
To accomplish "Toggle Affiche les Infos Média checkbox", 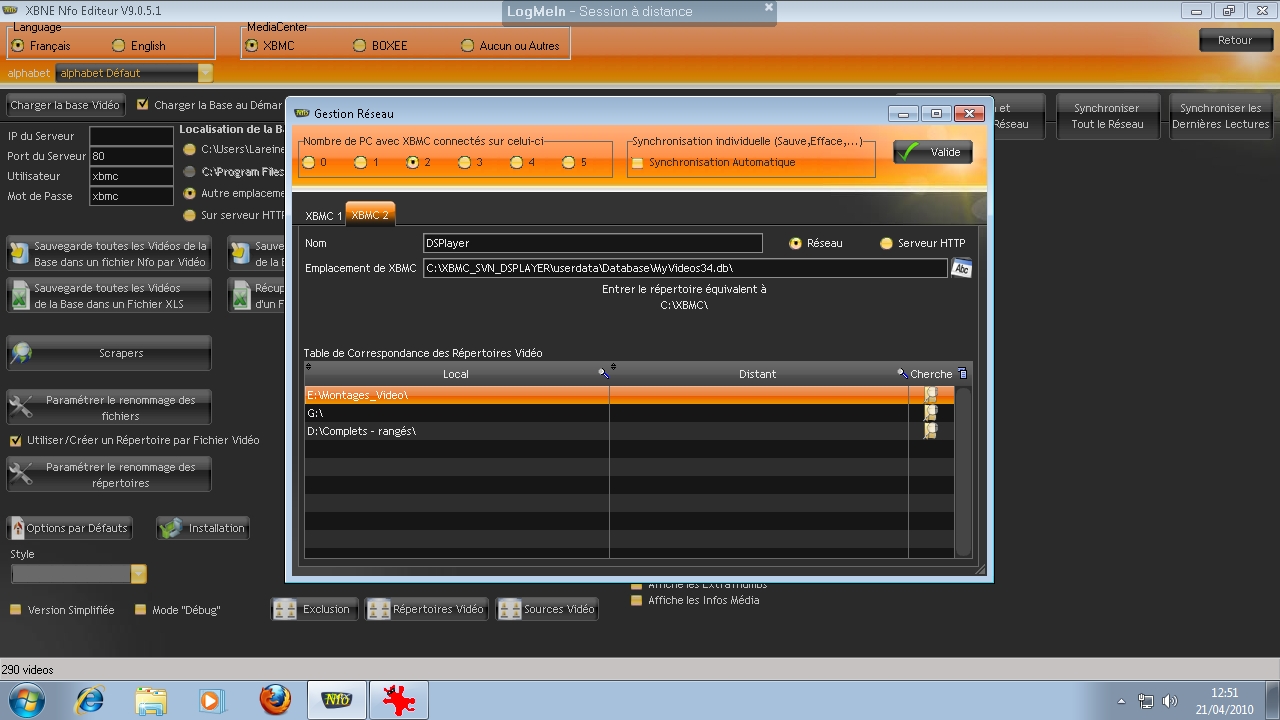I will tap(636, 600).
